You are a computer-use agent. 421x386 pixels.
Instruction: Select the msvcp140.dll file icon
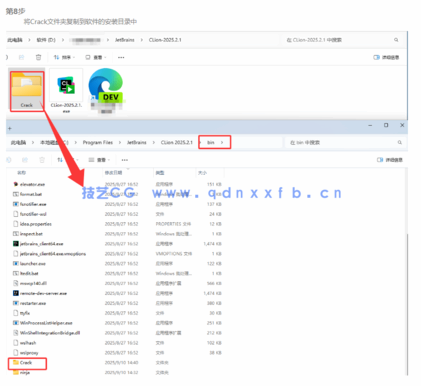[x=15, y=283]
